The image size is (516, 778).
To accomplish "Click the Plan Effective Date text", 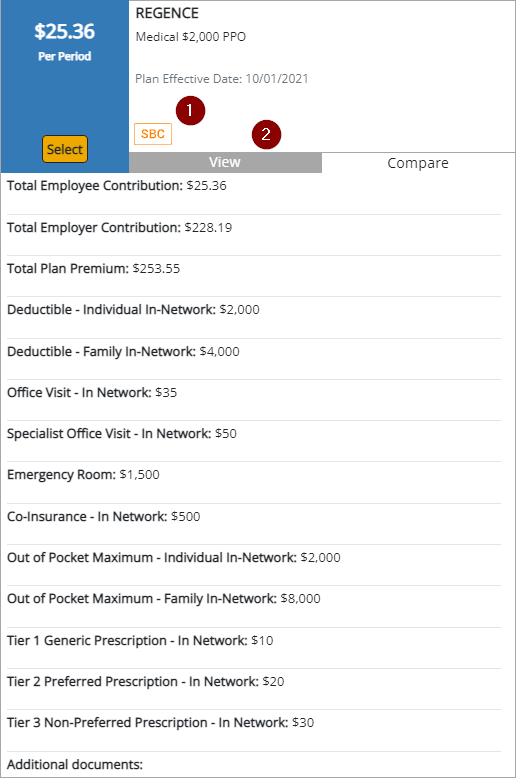I will pos(222,79).
